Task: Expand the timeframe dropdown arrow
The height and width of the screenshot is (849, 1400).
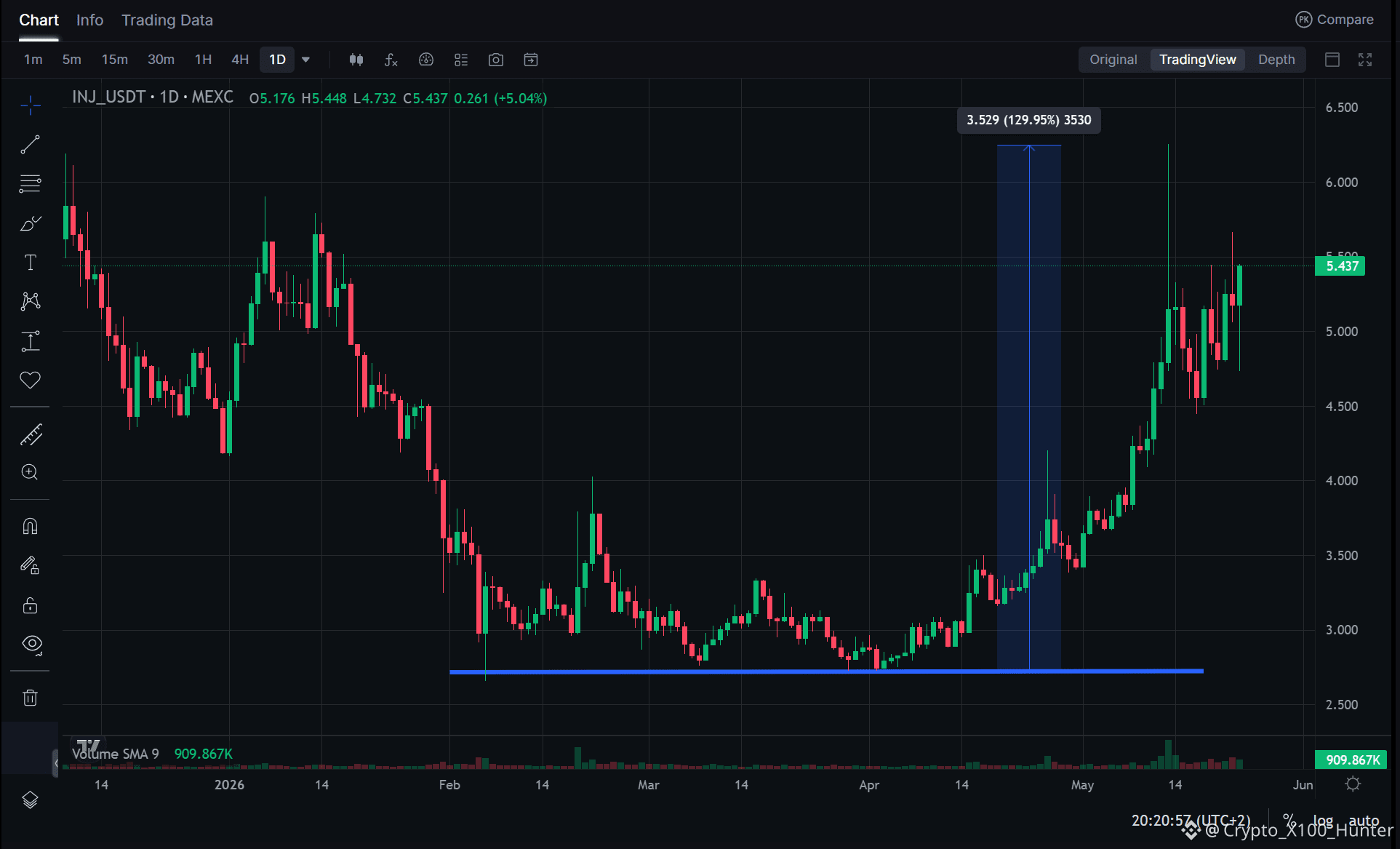Action: [306, 60]
